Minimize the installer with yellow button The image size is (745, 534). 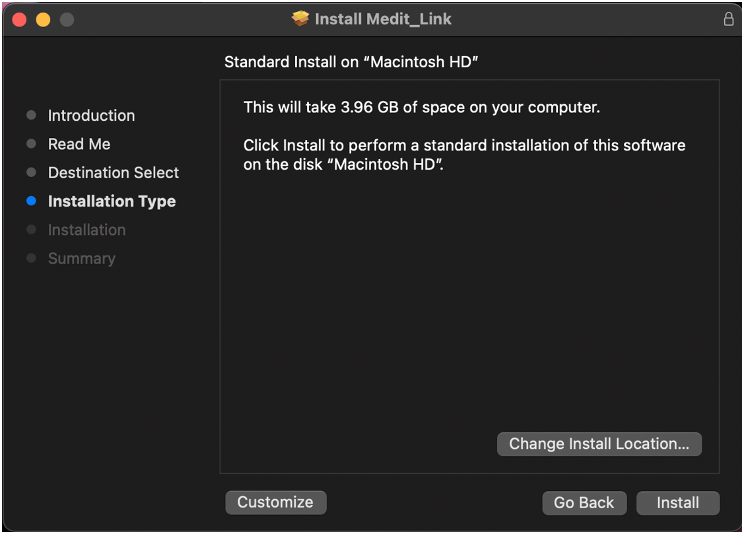[x=43, y=19]
